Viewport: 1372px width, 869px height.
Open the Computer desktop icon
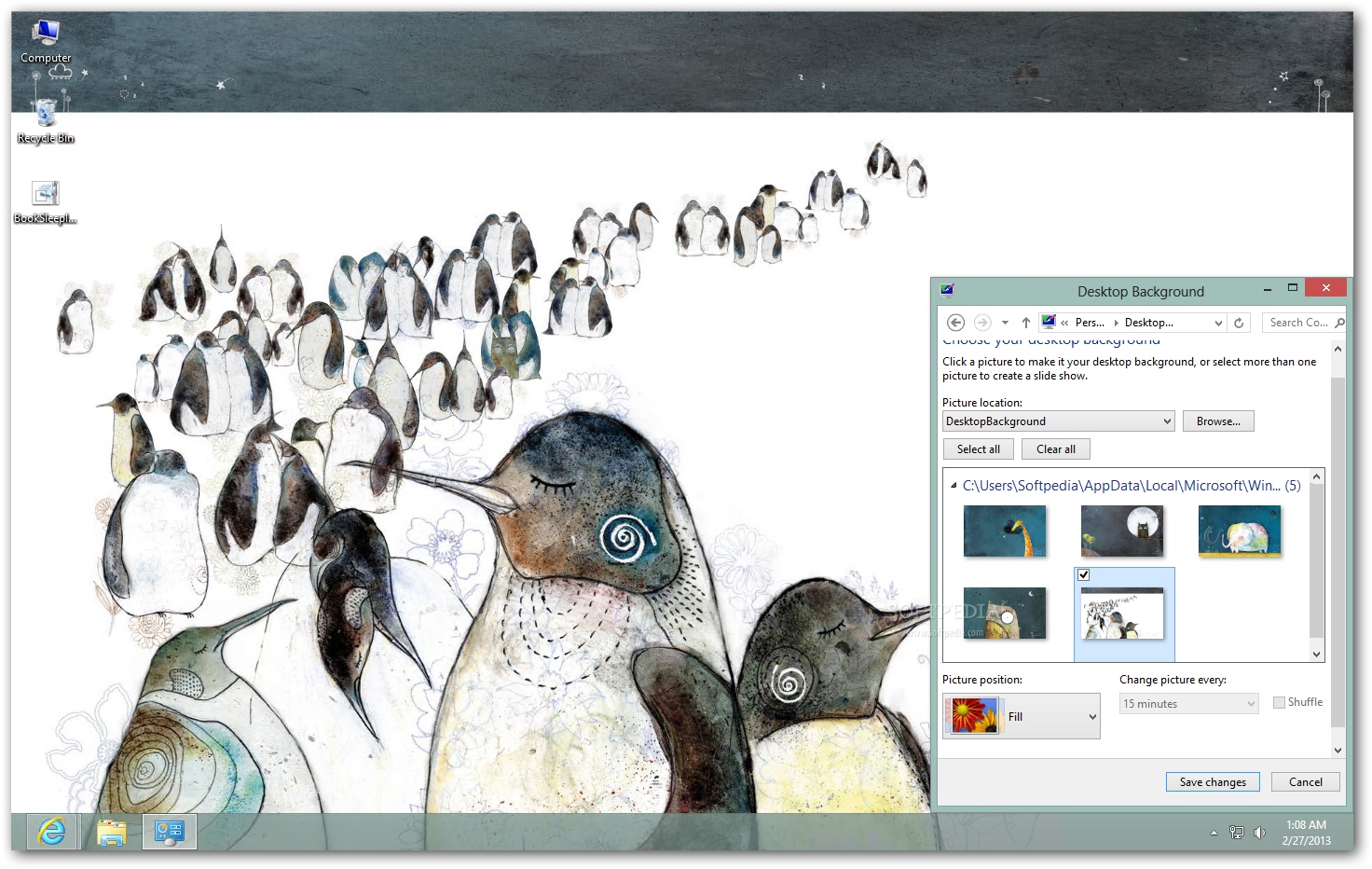tap(46, 41)
